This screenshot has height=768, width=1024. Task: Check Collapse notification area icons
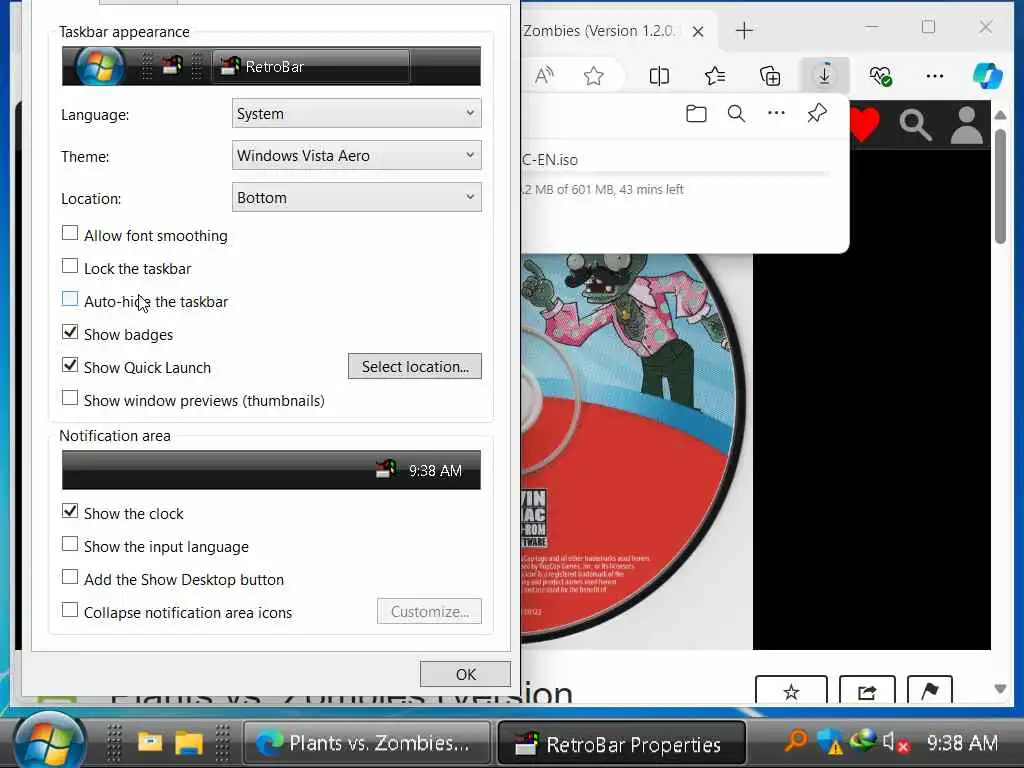click(x=70, y=610)
